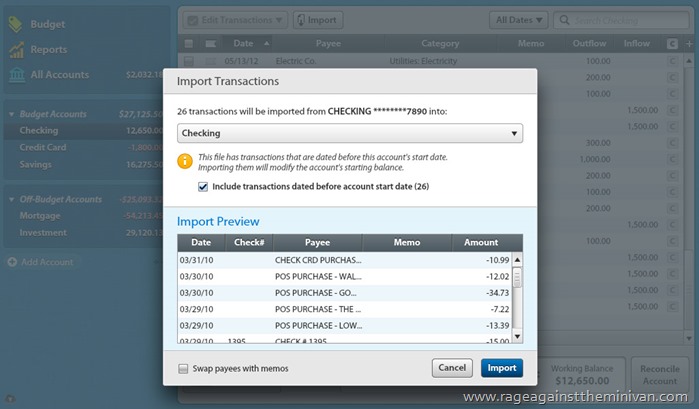
Task: Click the register Memo column header
Action: click(x=530, y=43)
